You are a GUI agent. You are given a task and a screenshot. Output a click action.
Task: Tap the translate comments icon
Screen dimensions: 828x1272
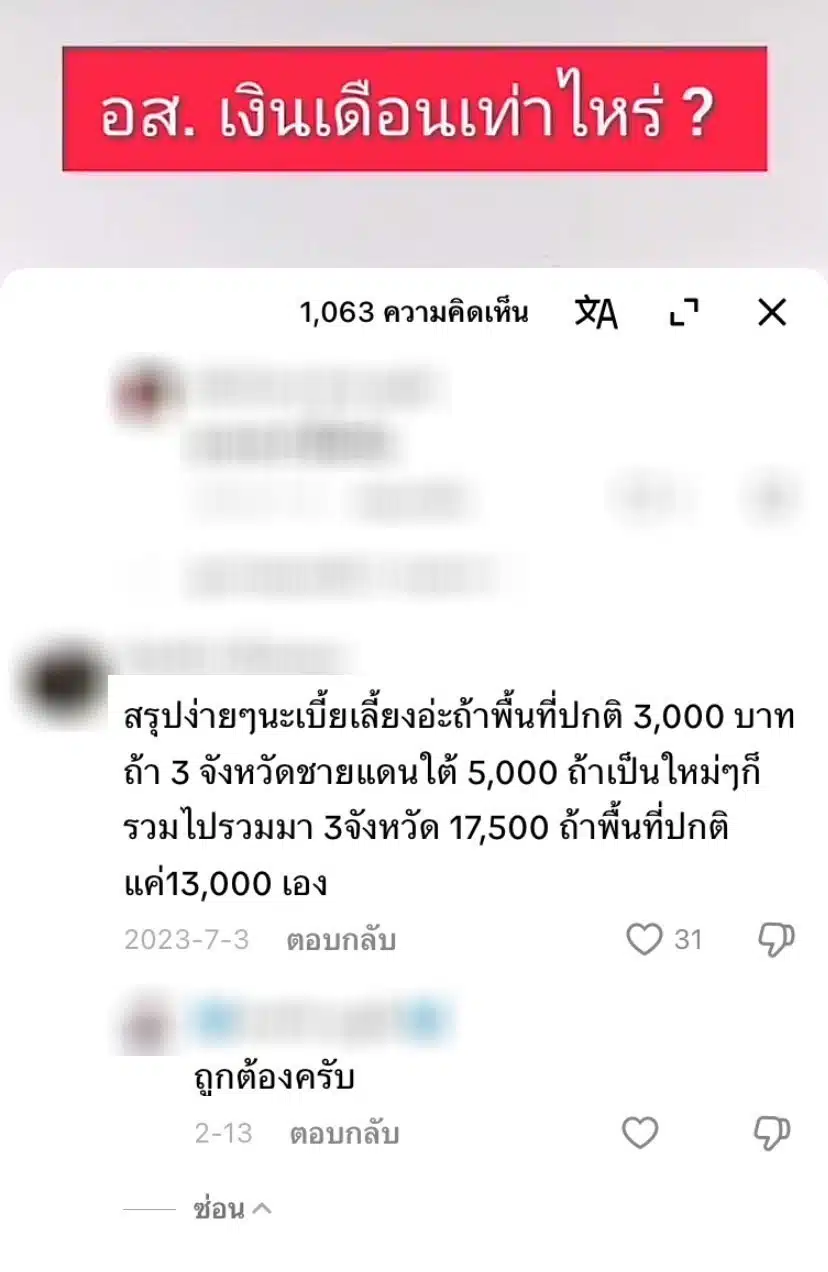(x=596, y=313)
